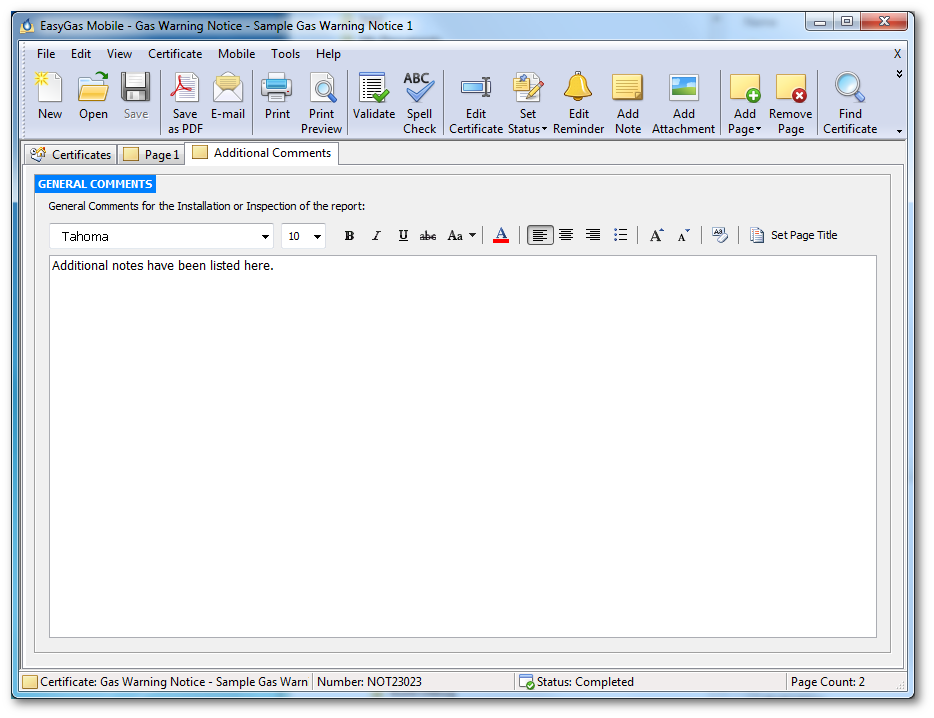Open toolbar options arrow at right end

[x=899, y=131]
